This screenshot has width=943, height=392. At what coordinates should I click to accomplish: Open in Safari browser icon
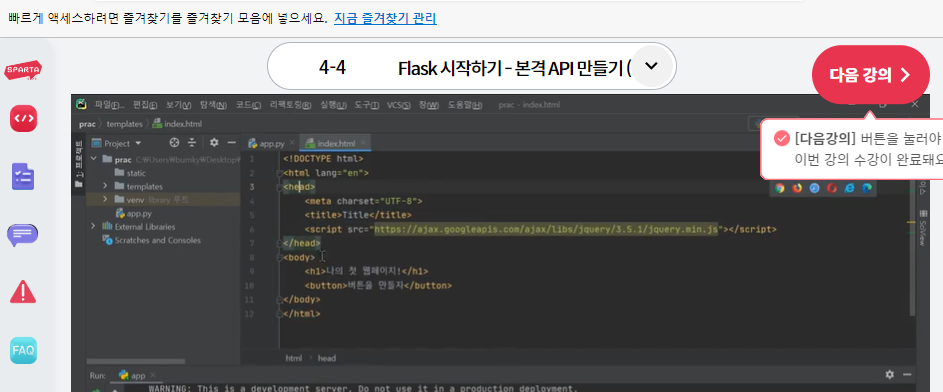[814, 188]
